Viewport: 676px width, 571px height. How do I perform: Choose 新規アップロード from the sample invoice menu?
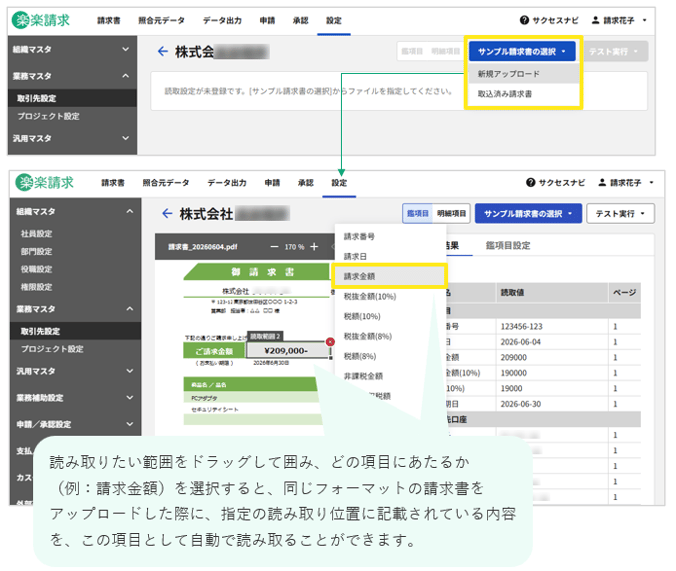click(523, 74)
